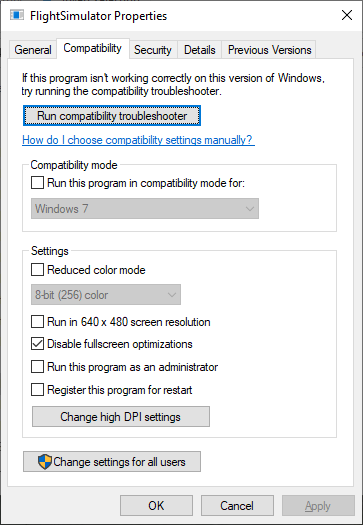Switch to the General tab
363x525 pixels.
pos(32,50)
